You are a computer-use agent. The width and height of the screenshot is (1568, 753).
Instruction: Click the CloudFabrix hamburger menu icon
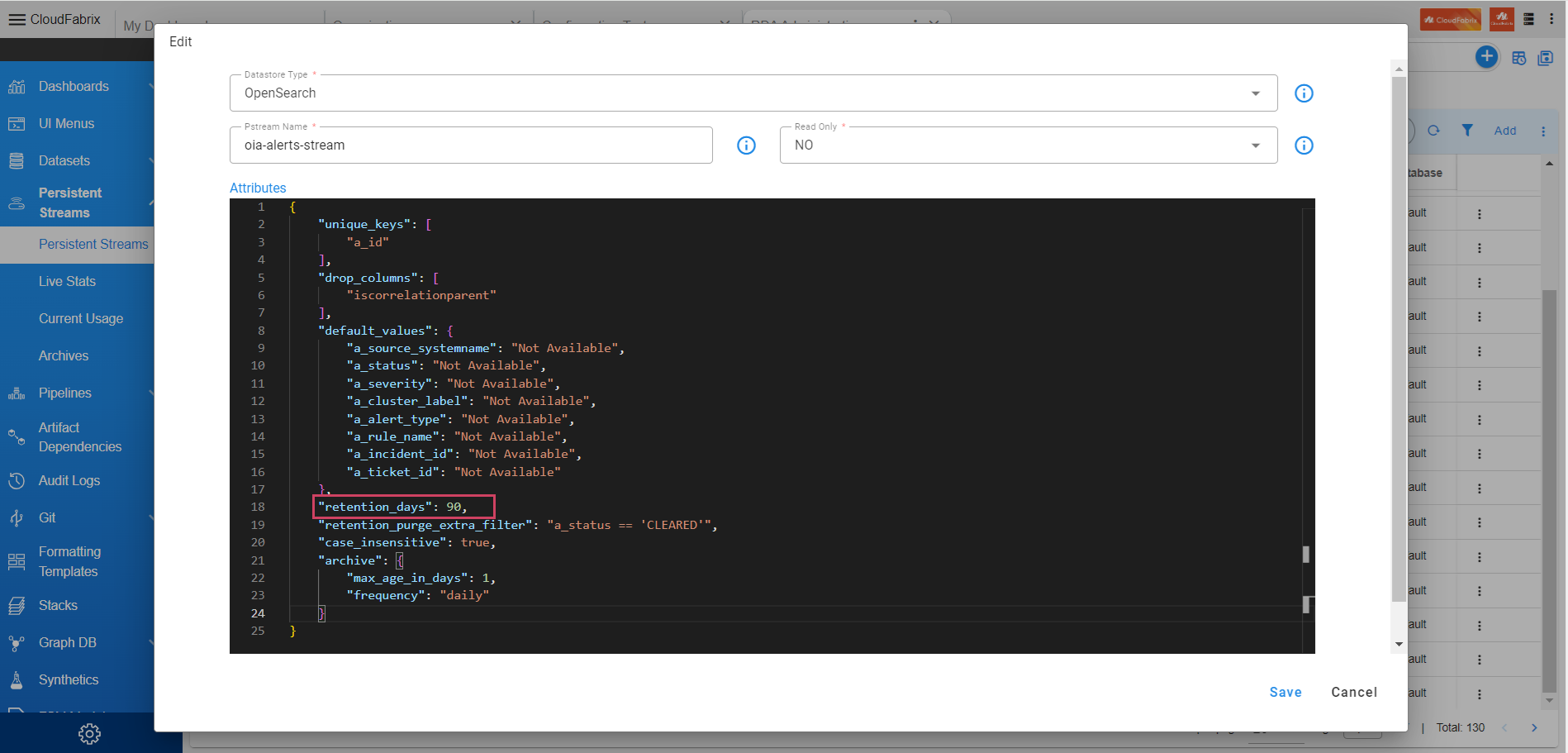click(x=17, y=19)
